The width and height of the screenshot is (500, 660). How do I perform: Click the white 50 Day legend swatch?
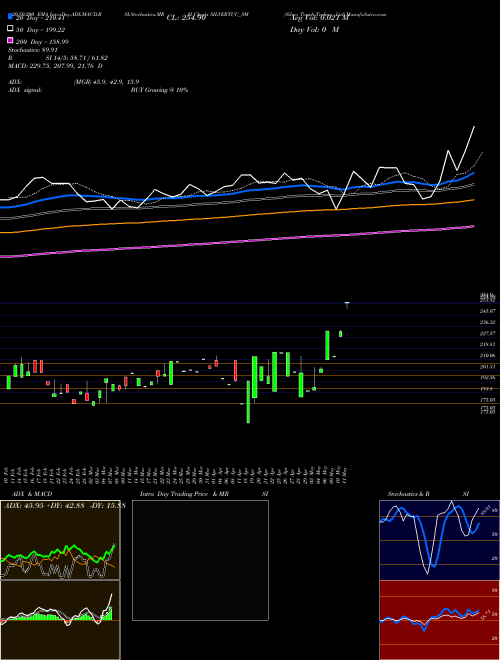[10, 29]
